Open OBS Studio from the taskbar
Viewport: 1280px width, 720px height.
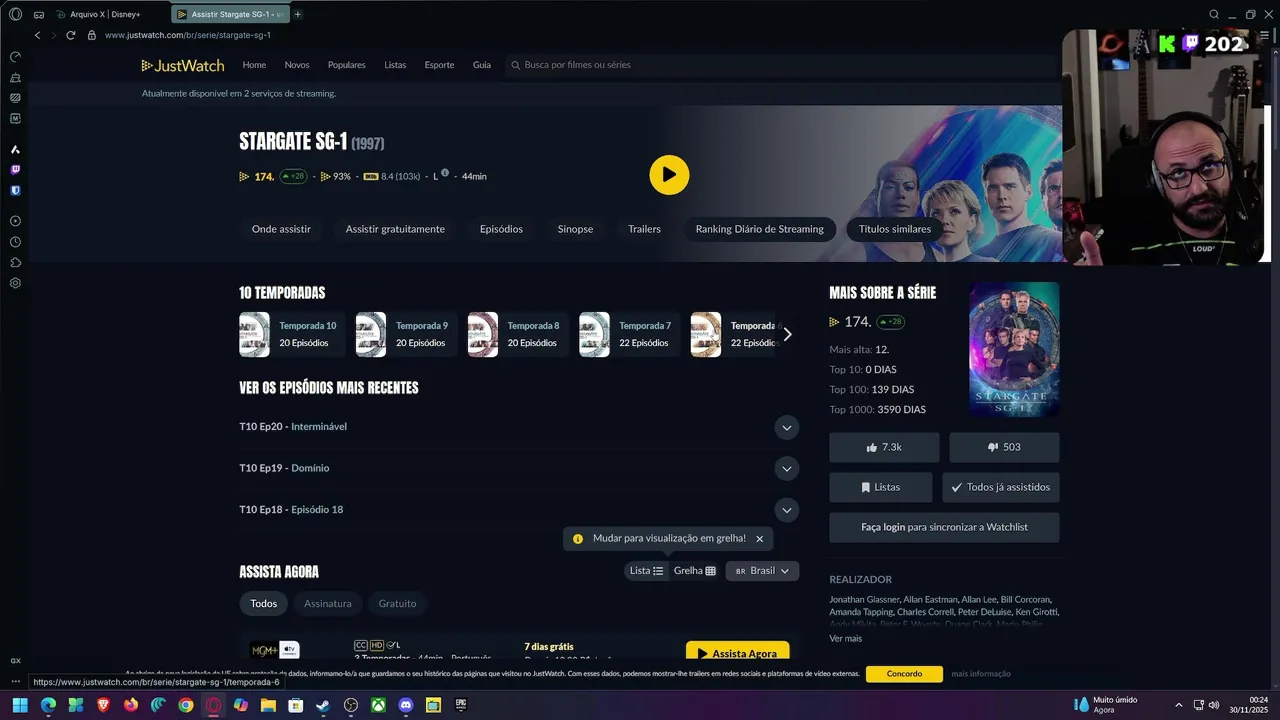coord(351,705)
